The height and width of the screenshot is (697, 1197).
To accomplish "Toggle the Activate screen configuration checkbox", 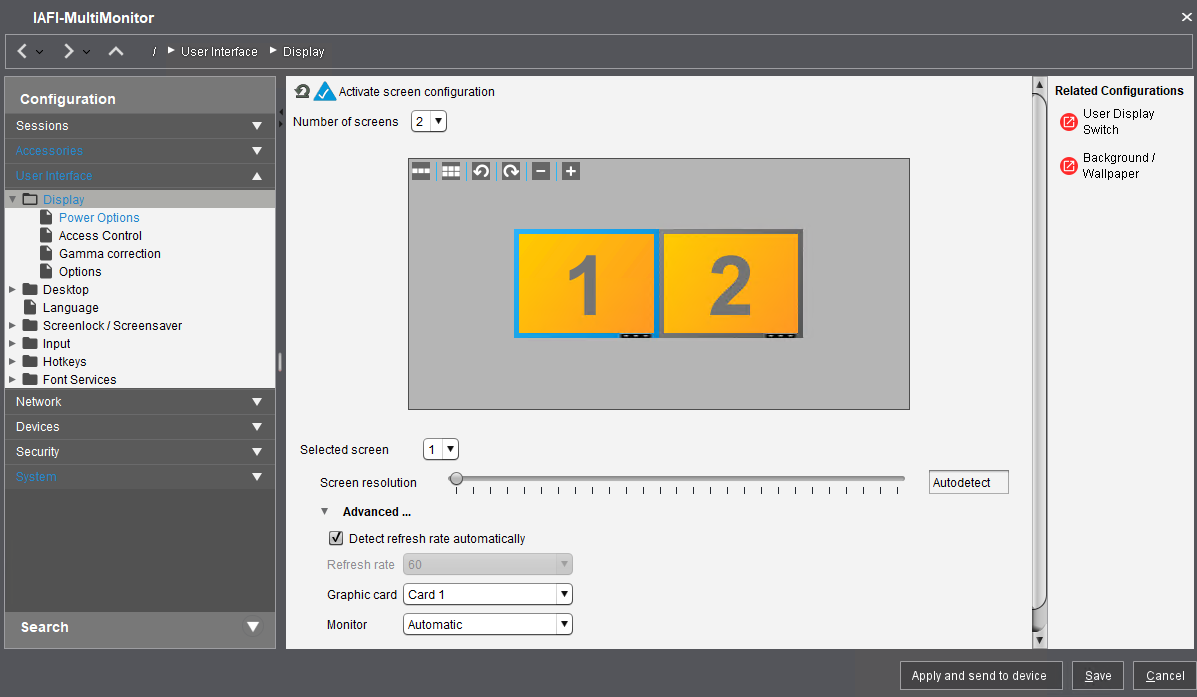I will coord(325,92).
